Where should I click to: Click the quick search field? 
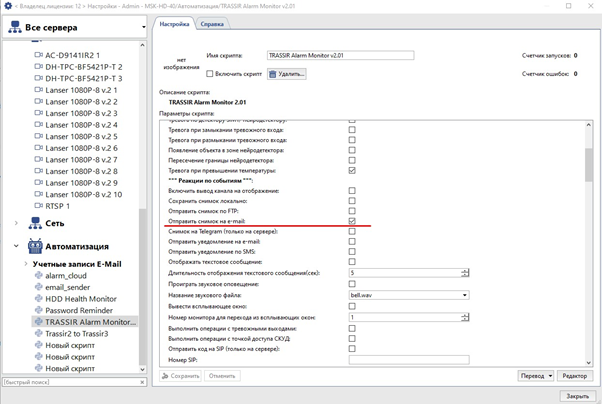pyautogui.click(x=71, y=382)
